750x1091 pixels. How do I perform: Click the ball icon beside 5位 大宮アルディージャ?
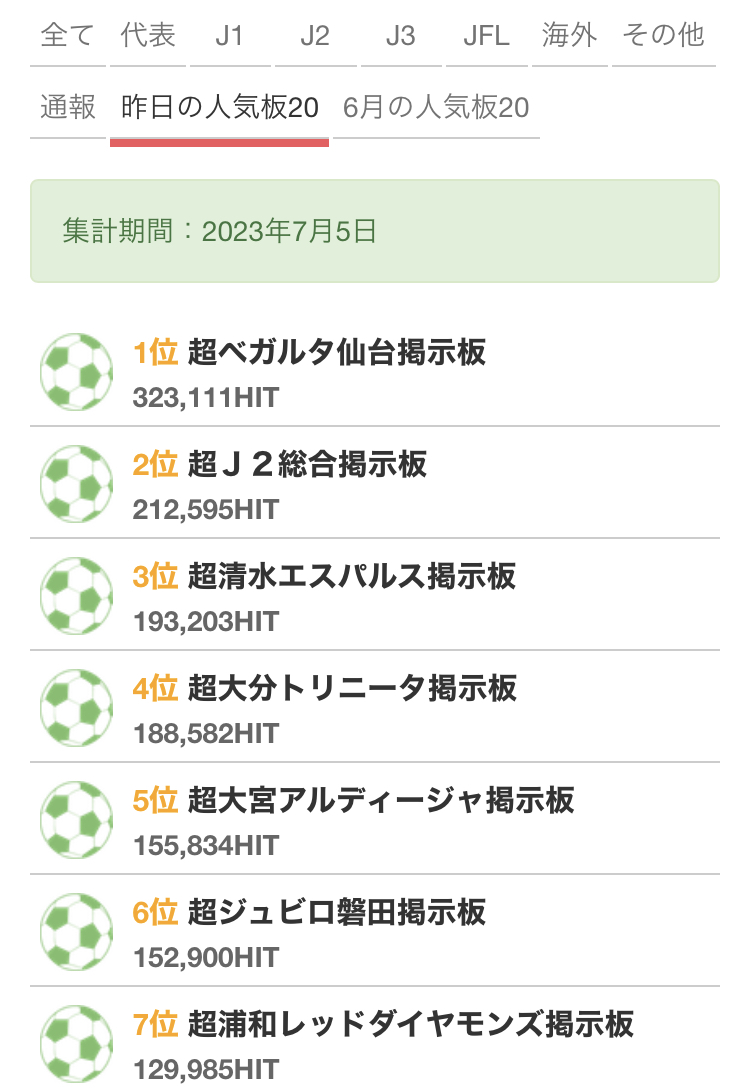(76, 820)
